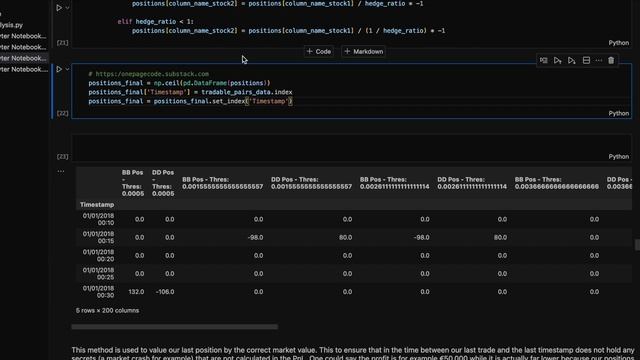
Task: Click timestamp 01/01/2018 00:20 row label
Action: click(x=98, y=256)
